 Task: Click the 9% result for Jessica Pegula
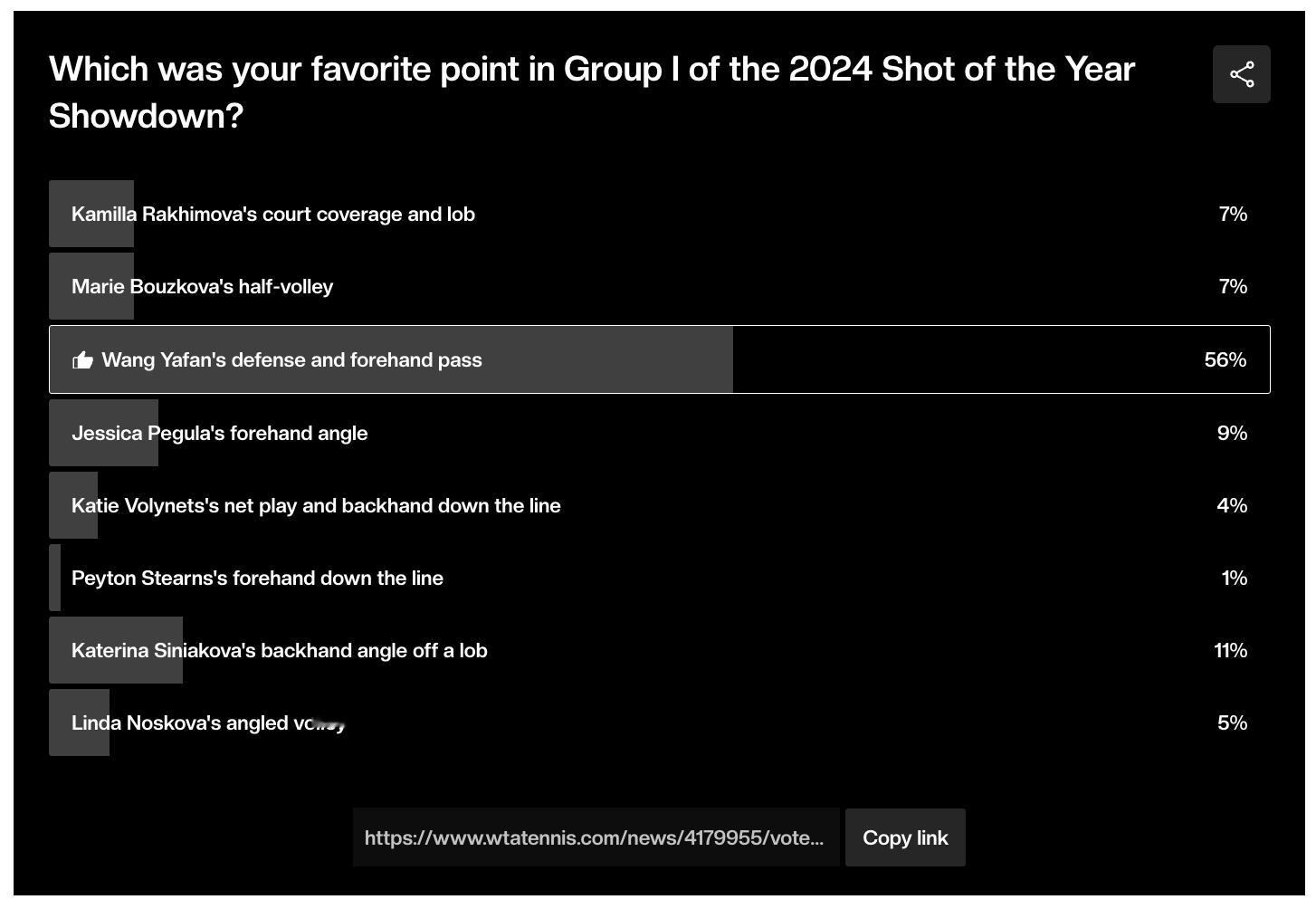click(x=1232, y=433)
